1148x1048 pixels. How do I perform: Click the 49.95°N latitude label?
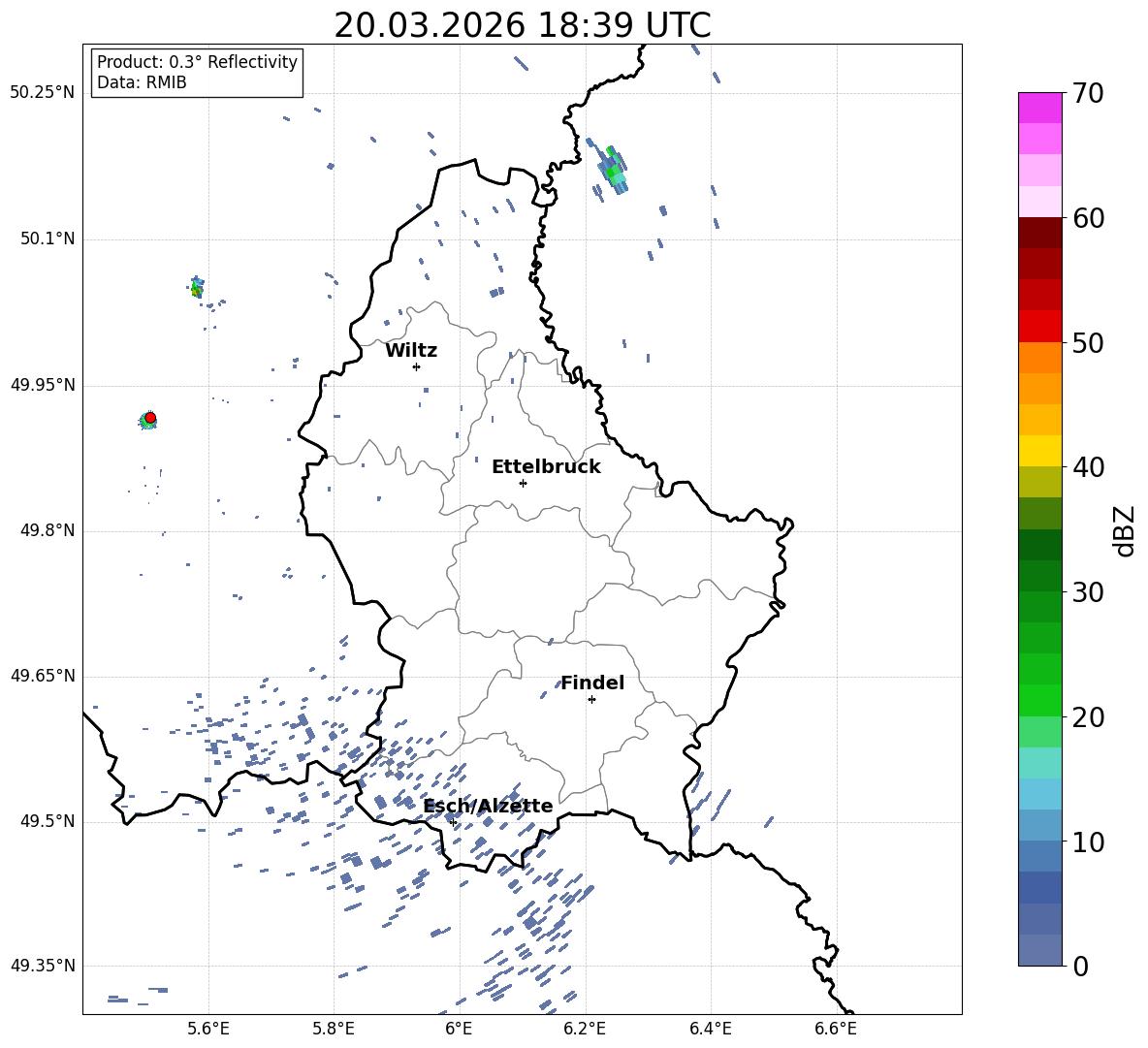point(43,385)
